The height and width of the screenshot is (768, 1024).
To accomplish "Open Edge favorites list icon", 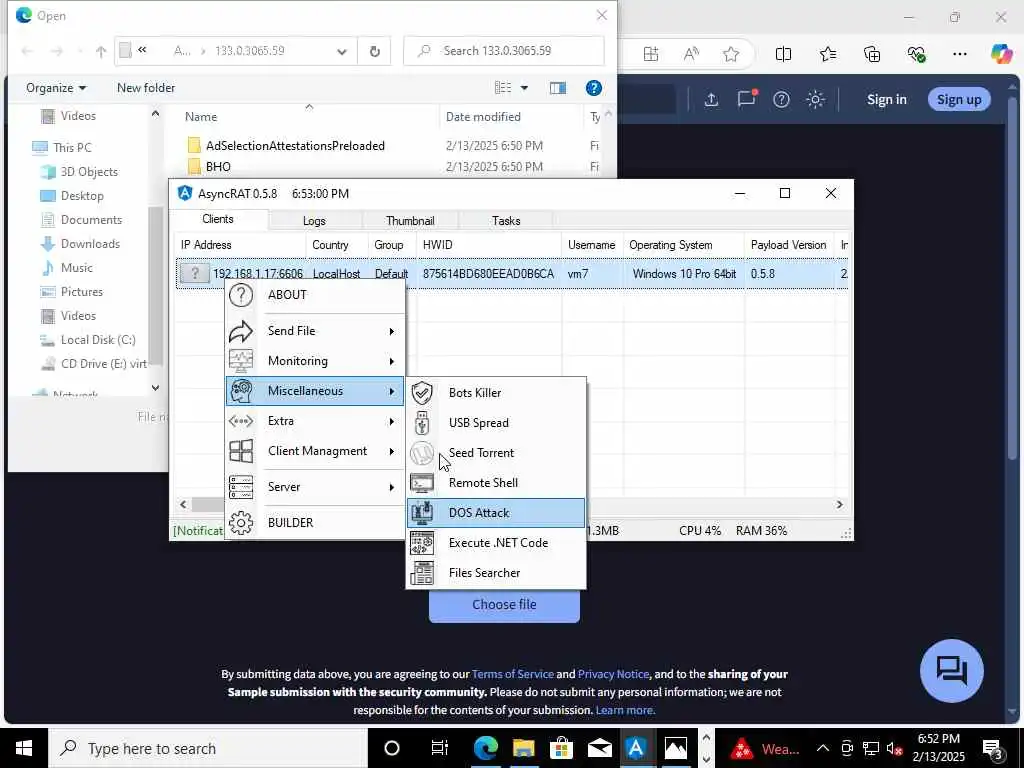I will pyautogui.click(x=828, y=54).
